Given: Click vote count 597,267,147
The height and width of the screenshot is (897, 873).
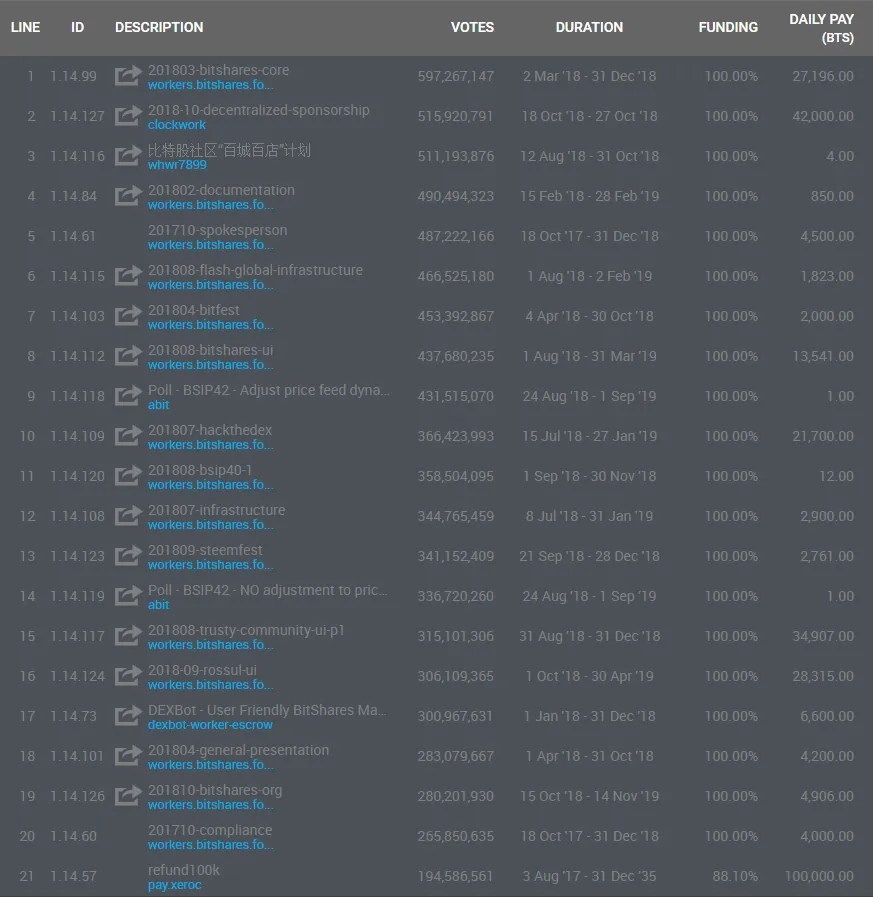Looking at the screenshot, I should pyautogui.click(x=456, y=76).
